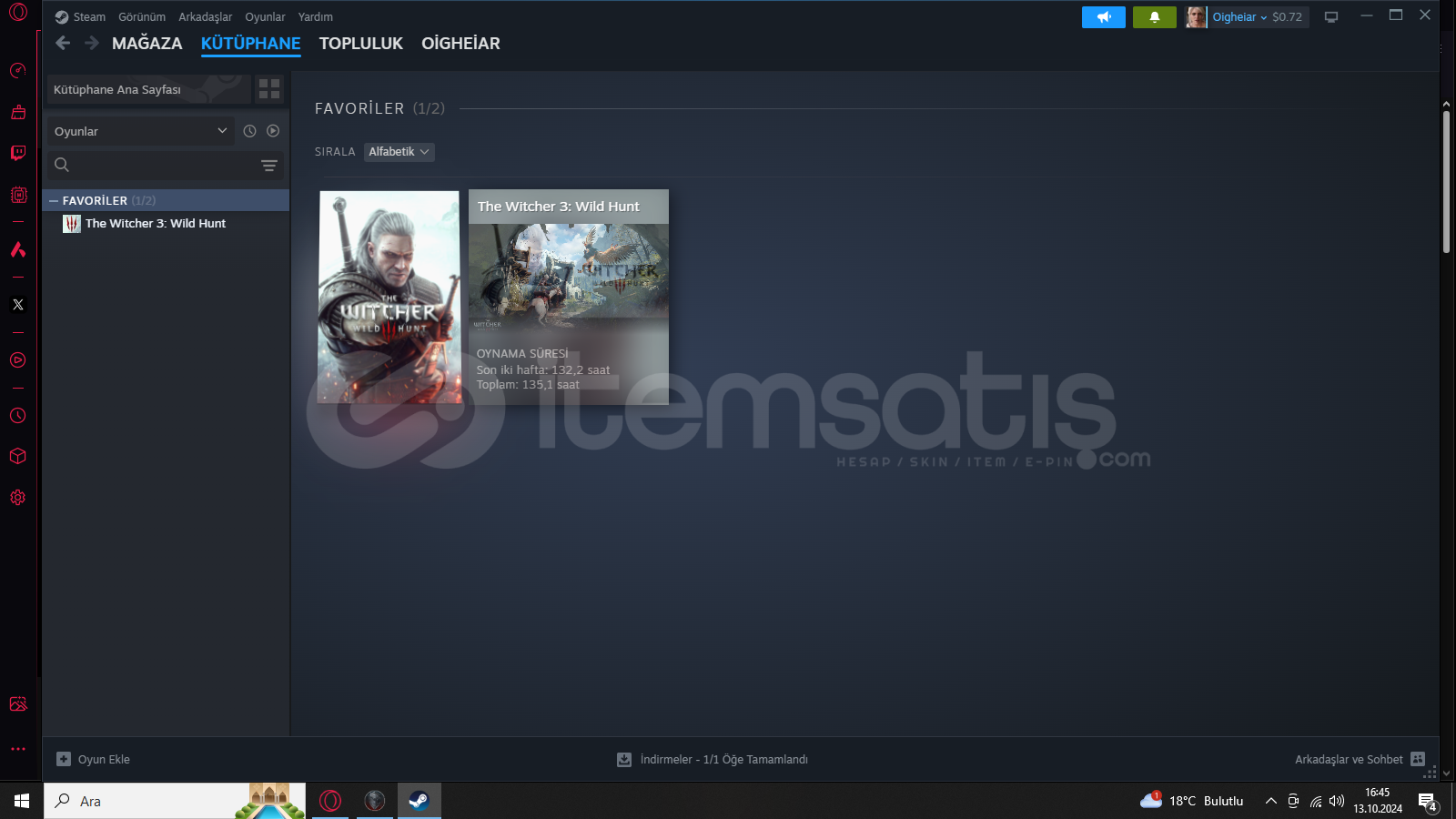Click the Big Picture mode monitor icon

click(1331, 17)
